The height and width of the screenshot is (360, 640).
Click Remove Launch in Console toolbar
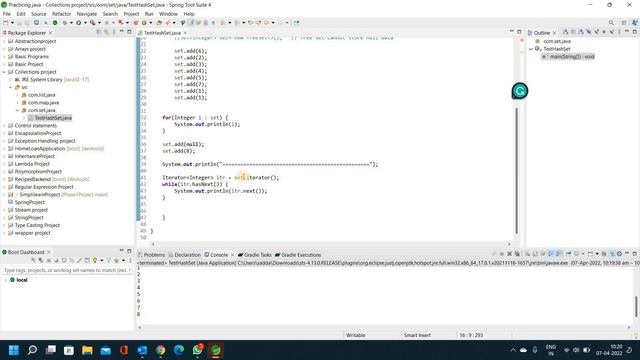coord(509,254)
